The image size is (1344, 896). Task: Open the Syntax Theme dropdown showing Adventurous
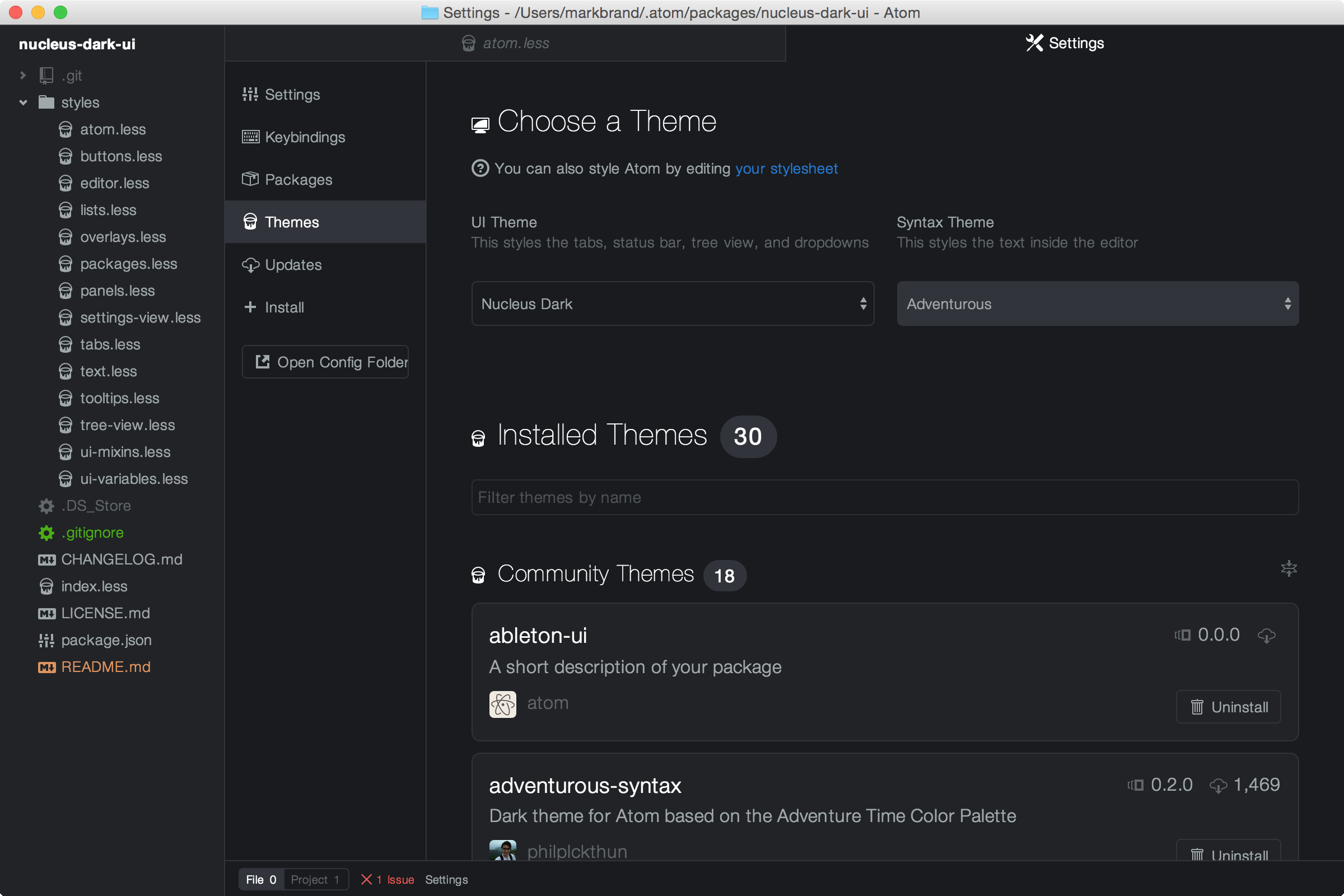1097,304
